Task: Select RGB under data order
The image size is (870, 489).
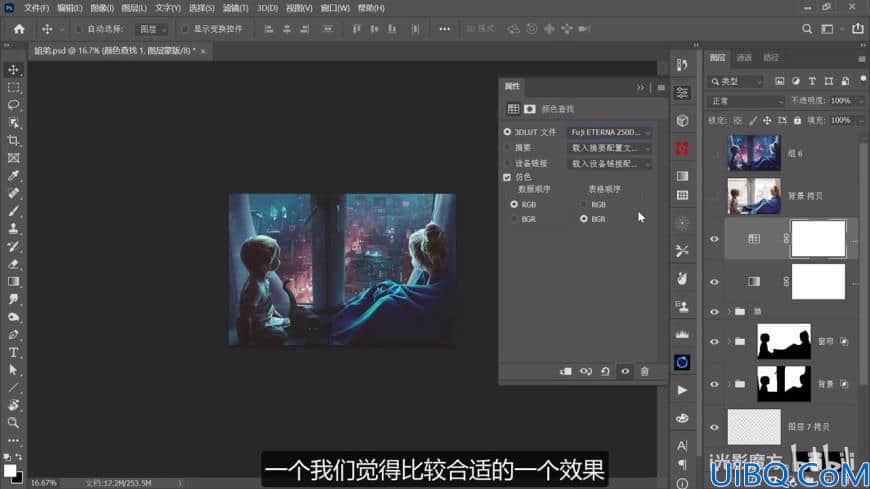Action: [514, 204]
